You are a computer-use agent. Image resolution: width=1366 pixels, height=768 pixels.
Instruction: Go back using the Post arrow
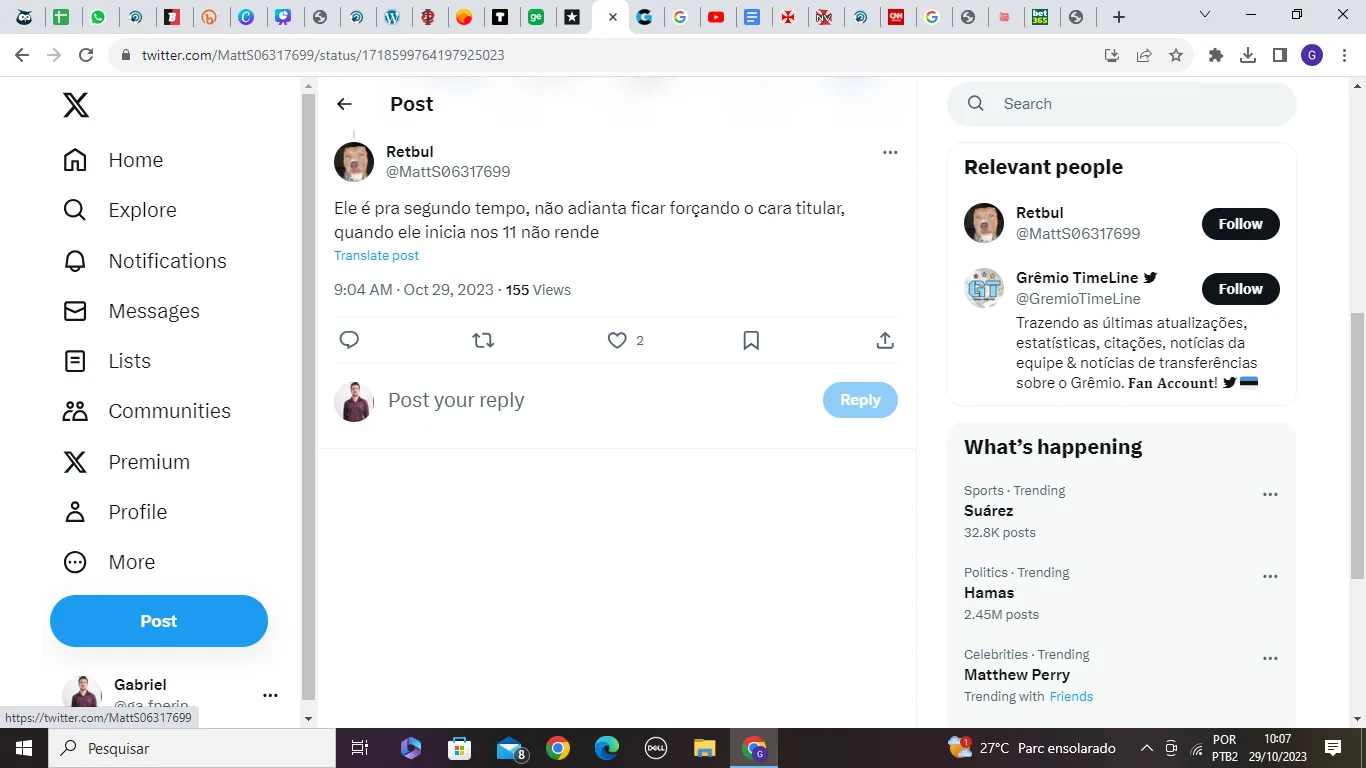pyautogui.click(x=344, y=104)
